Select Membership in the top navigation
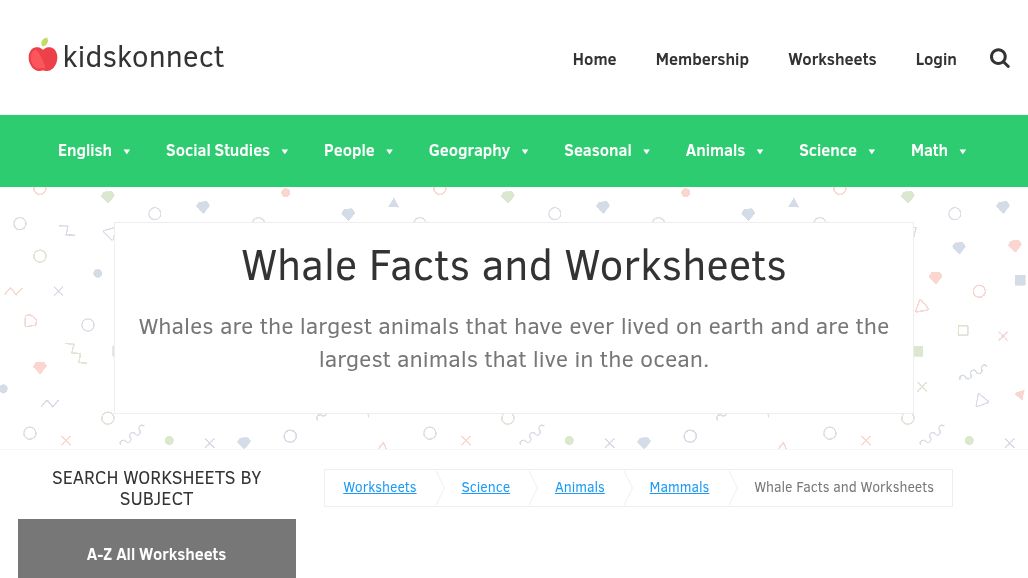 point(702,59)
